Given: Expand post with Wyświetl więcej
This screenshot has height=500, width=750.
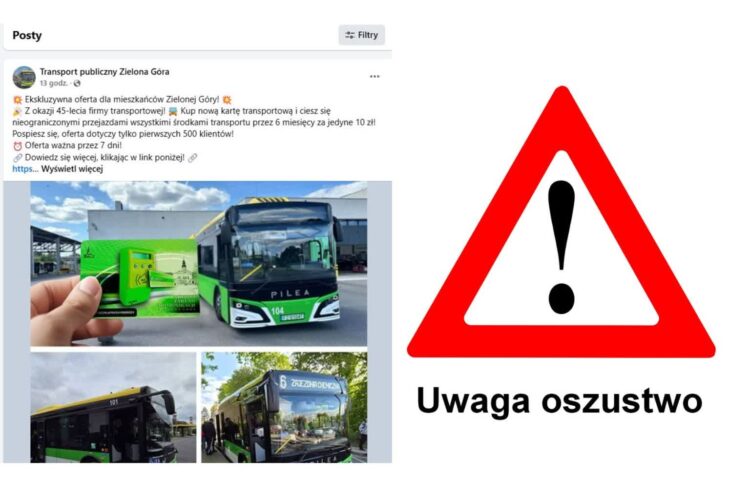Looking at the screenshot, I should [72, 169].
